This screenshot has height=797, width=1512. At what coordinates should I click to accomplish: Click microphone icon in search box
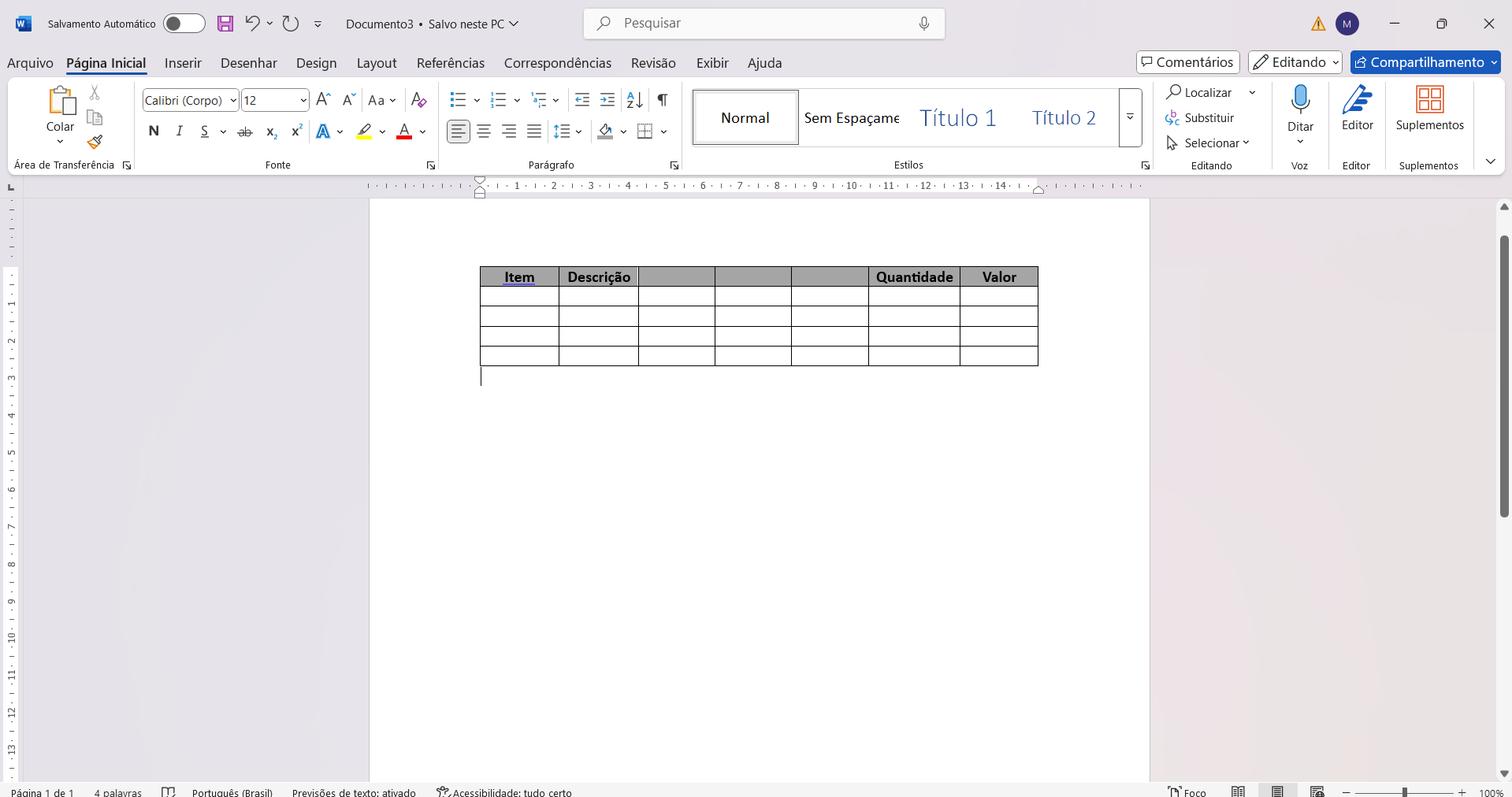[x=924, y=24]
